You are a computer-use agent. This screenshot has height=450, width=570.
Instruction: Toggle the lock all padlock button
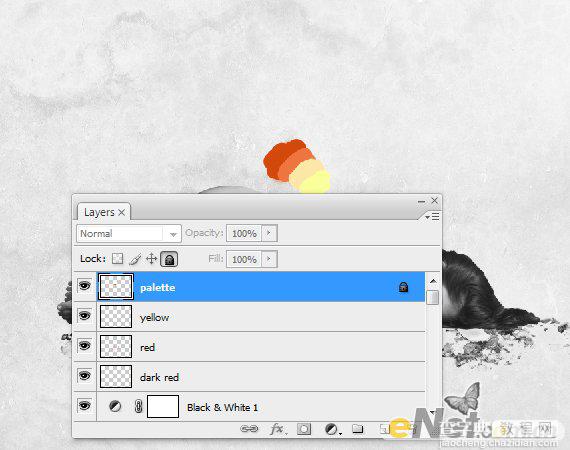[x=169, y=259]
